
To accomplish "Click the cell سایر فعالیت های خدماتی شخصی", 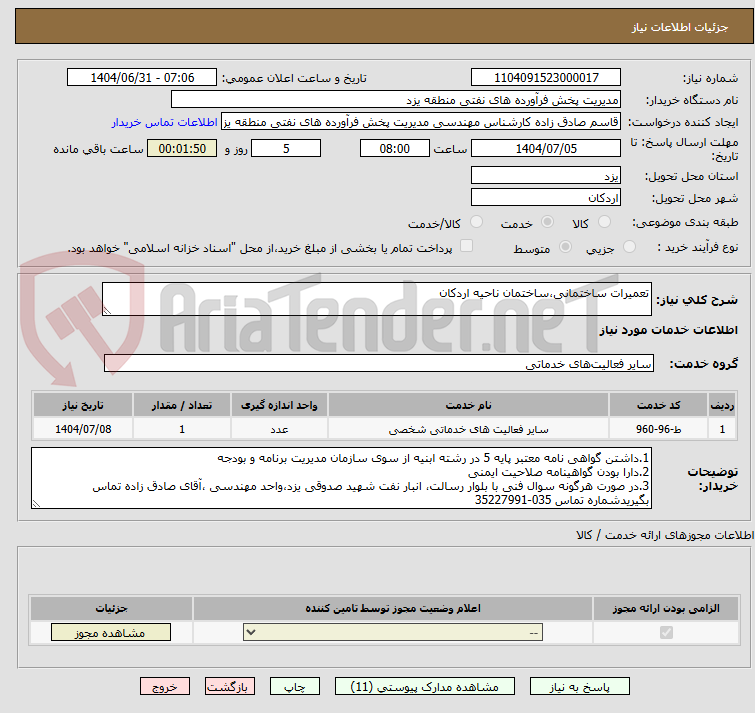I will (469, 429).
